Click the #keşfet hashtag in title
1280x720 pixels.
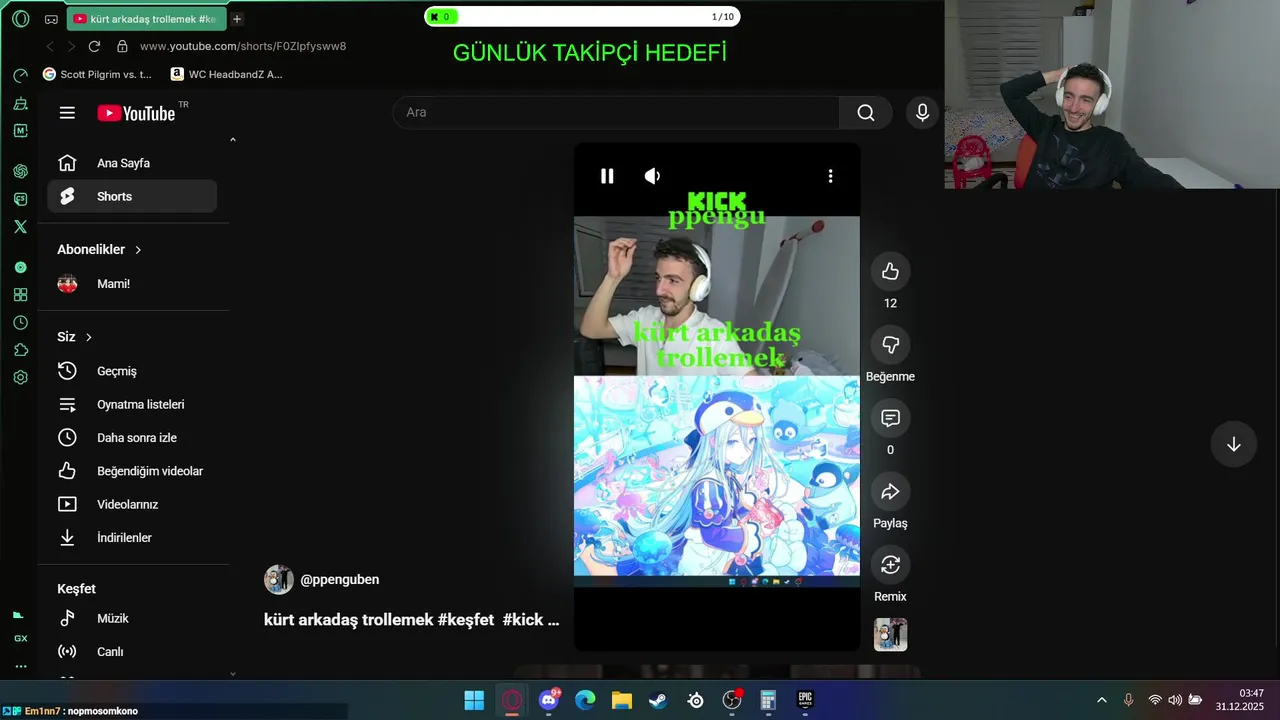coord(465,620)
